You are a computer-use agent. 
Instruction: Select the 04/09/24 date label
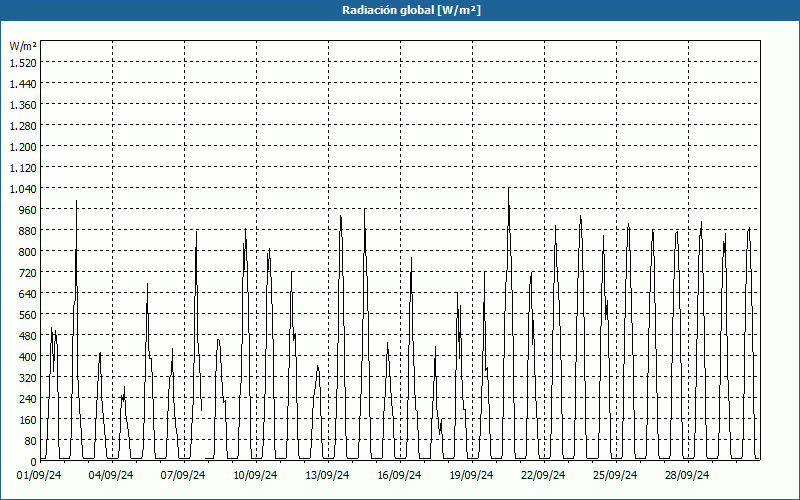coord(111,475)
